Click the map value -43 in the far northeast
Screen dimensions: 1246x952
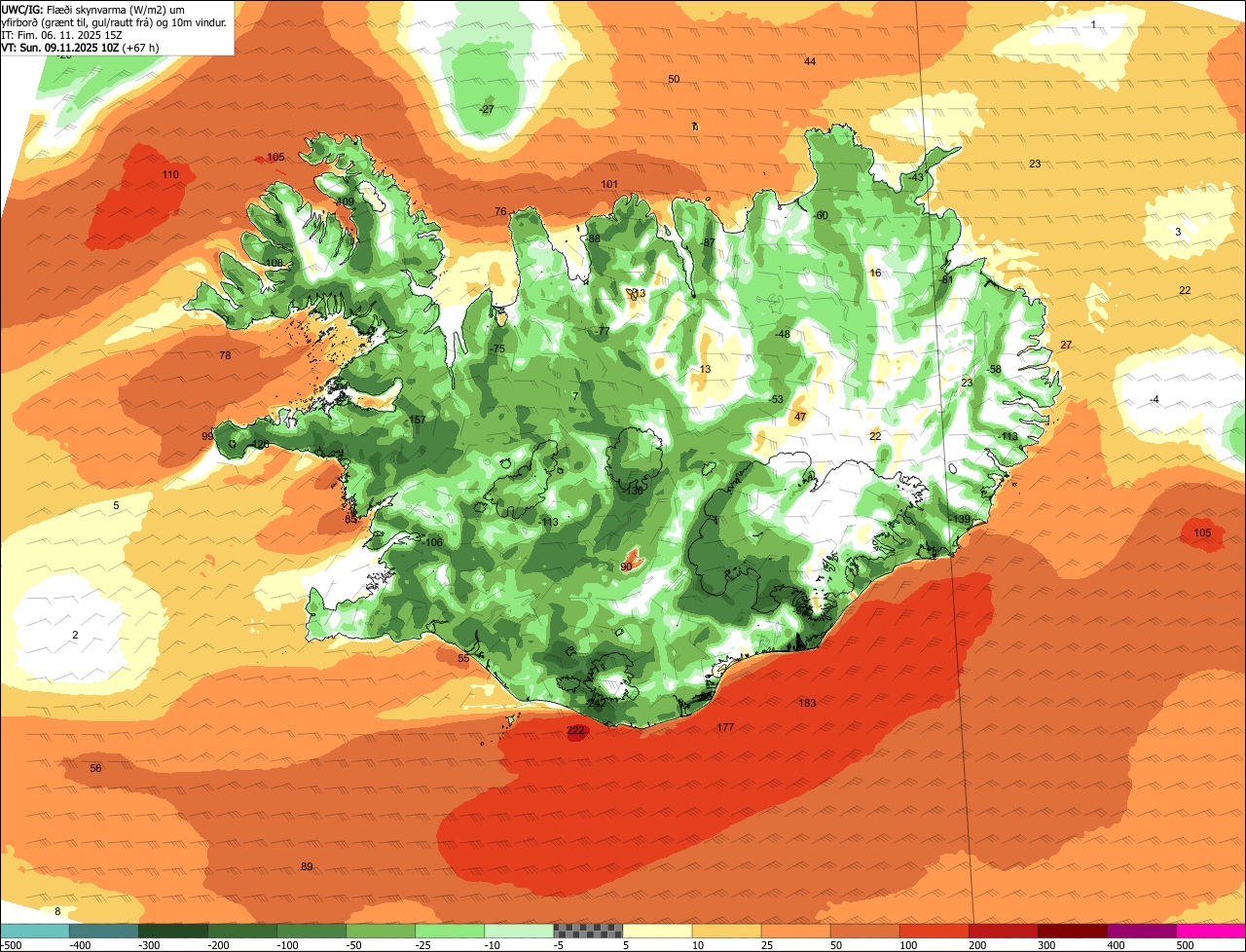(x=915, y=177)
